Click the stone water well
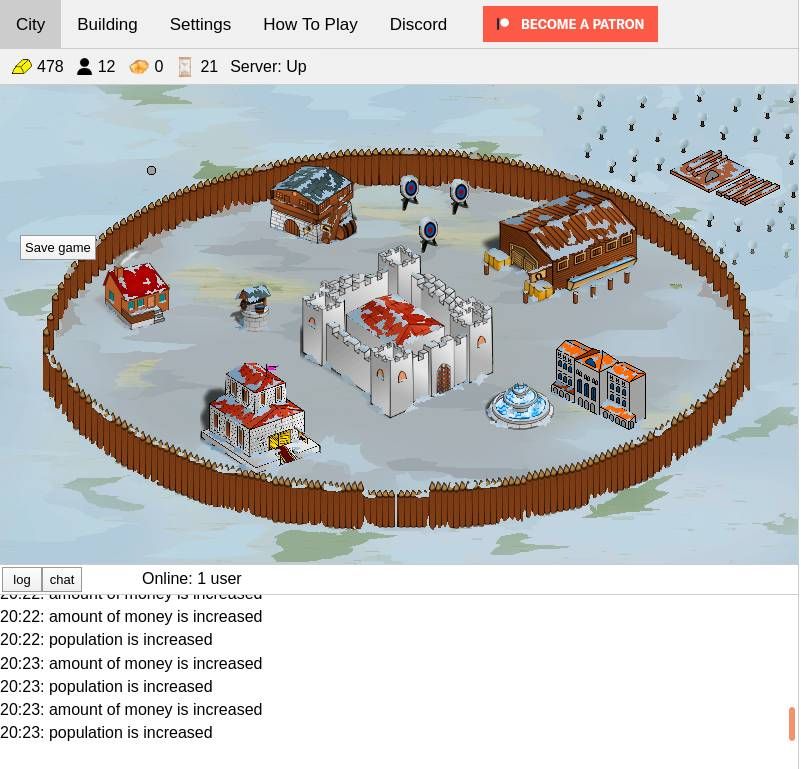 [x=253, y=307]
